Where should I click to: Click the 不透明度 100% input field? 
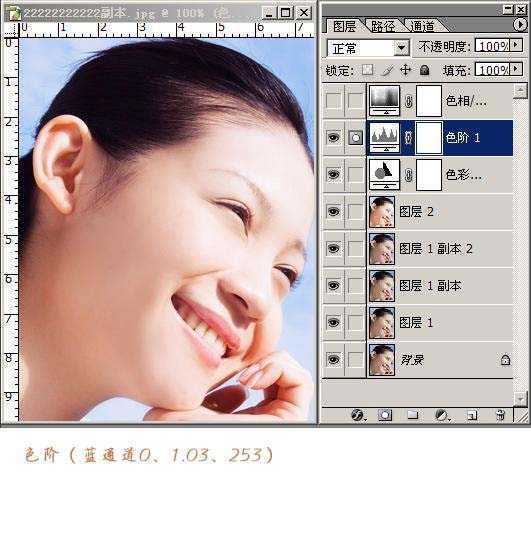pos(492,45)
